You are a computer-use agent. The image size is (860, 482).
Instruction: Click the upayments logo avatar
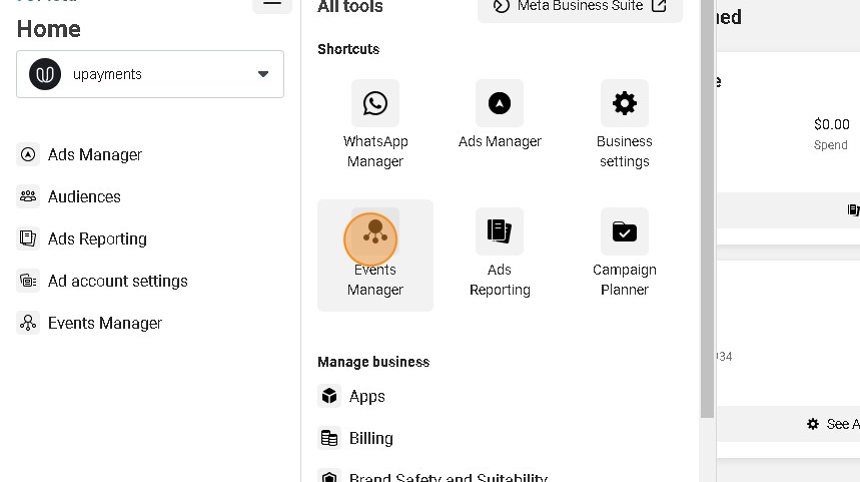(45, 74)
